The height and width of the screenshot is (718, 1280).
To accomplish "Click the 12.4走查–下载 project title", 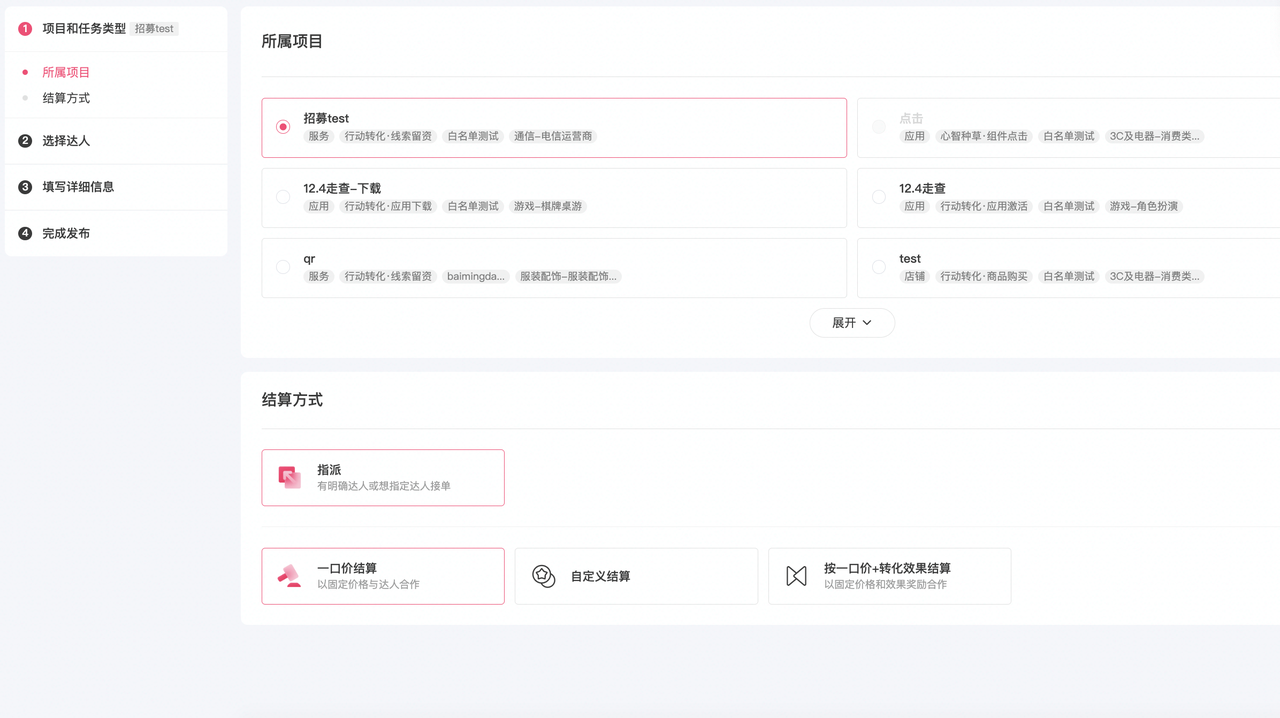I will 342,188.
